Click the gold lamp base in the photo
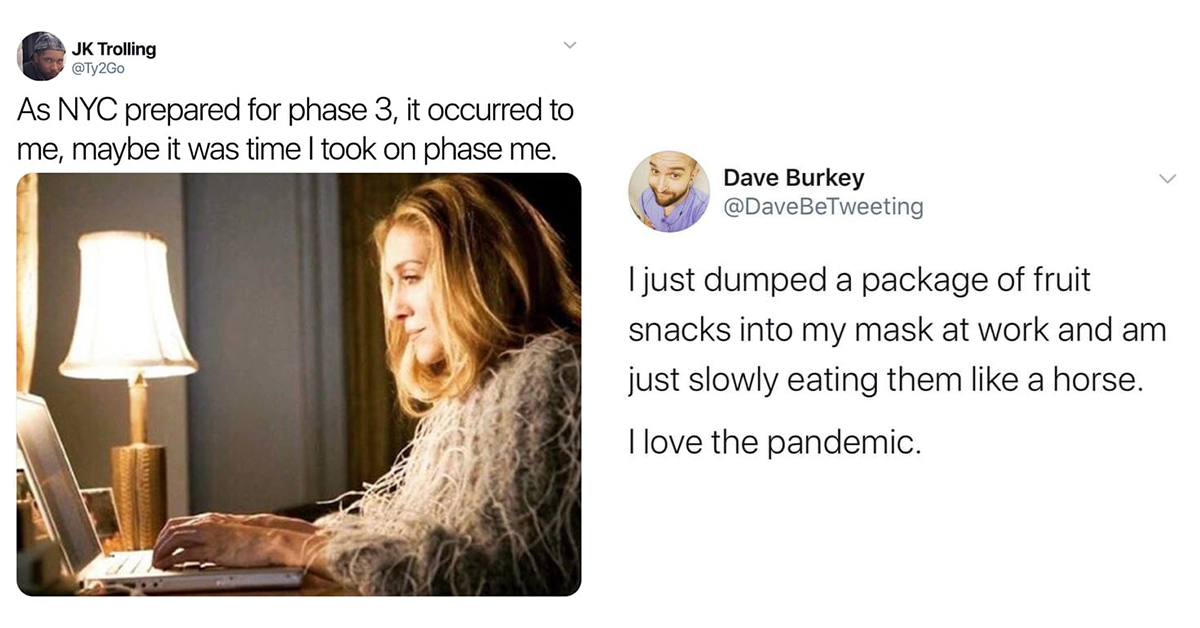Screen dimensions: 1200x628 (139, 490)
